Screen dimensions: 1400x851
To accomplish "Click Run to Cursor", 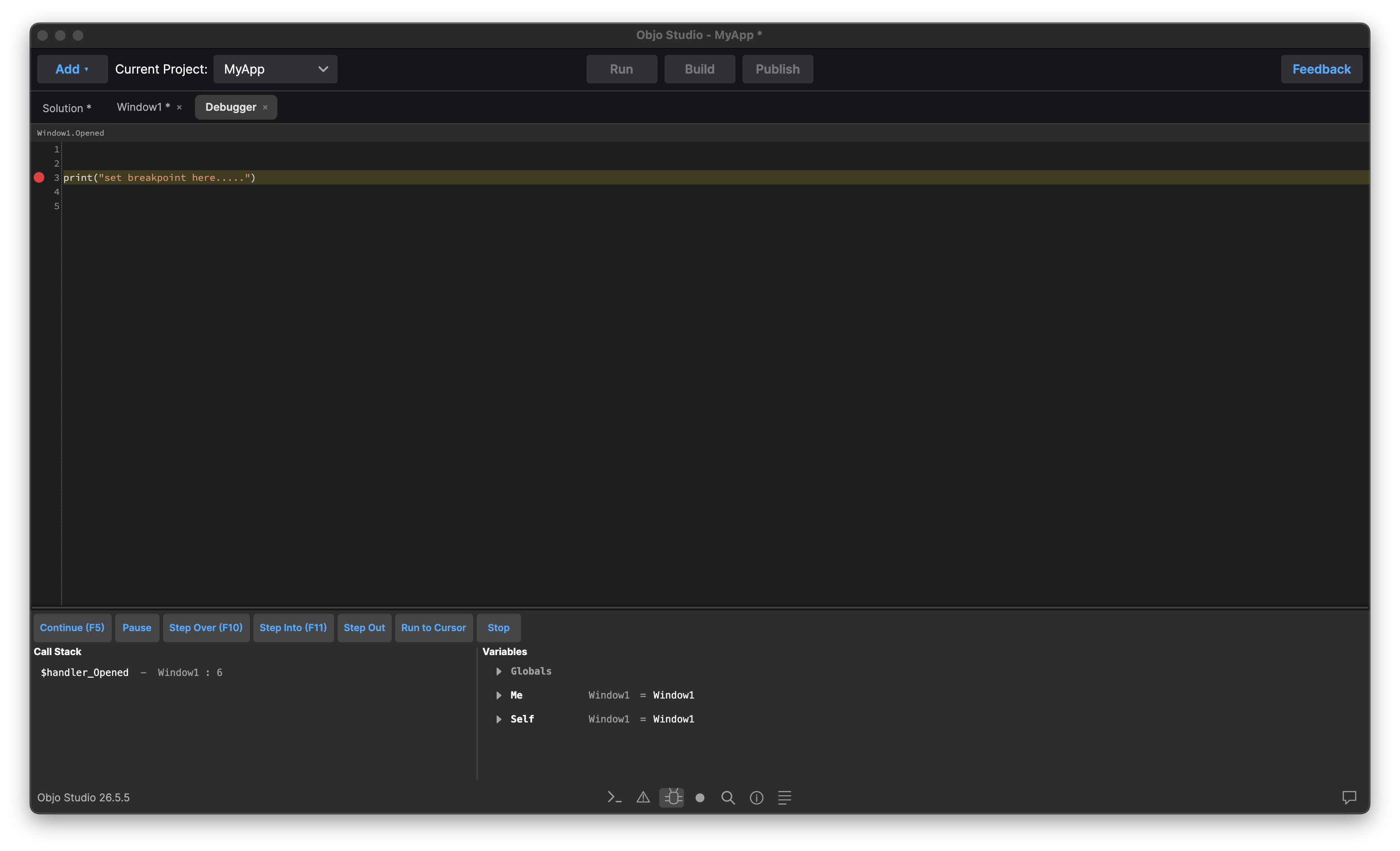I will tap(434, 628).
